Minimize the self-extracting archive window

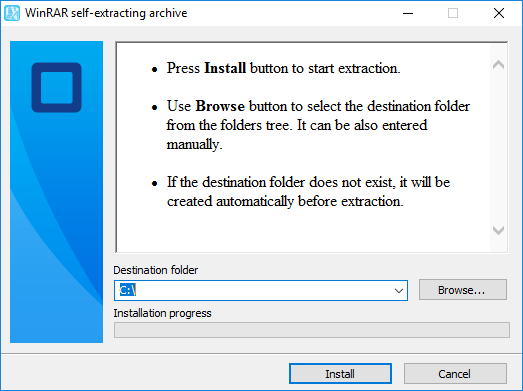(x=408, y=13)
